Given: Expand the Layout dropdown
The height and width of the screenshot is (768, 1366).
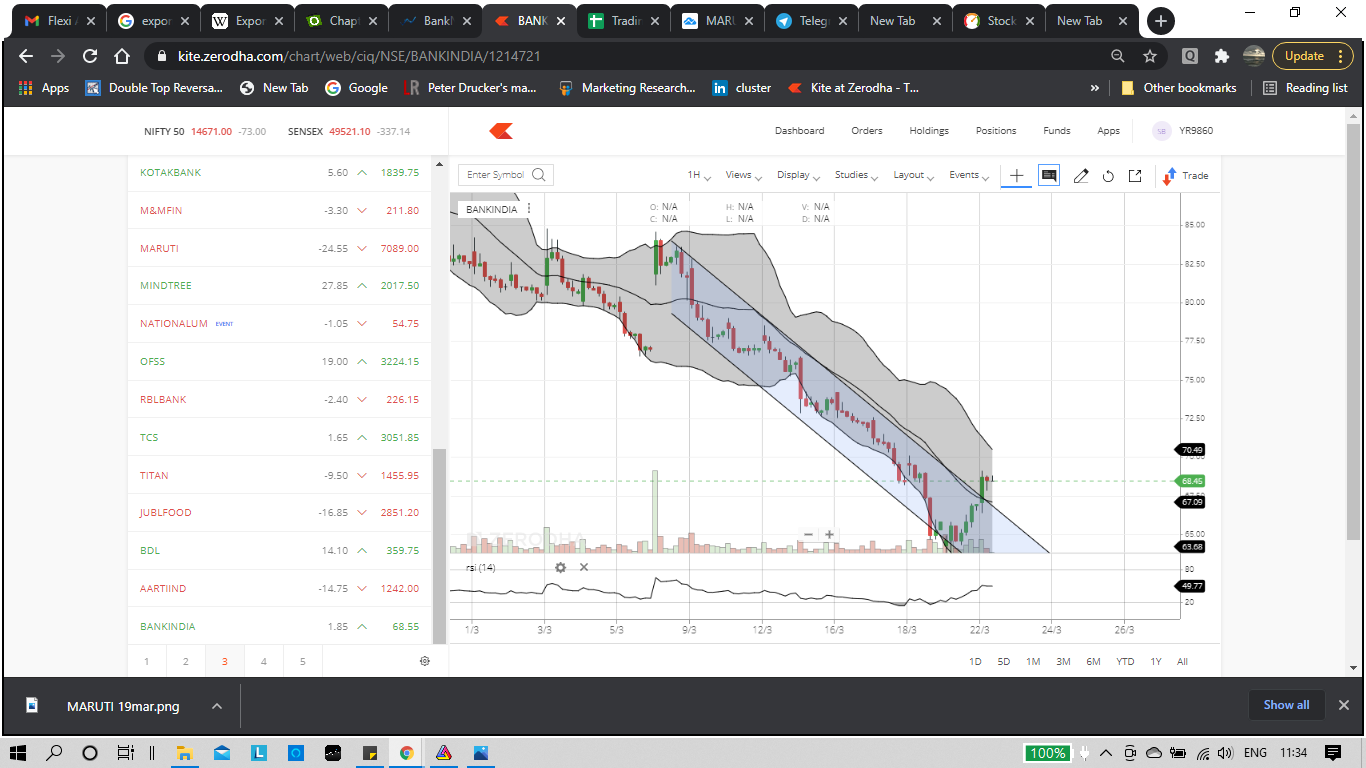Looking at the screenshot, I should click(x=914, y=175).
